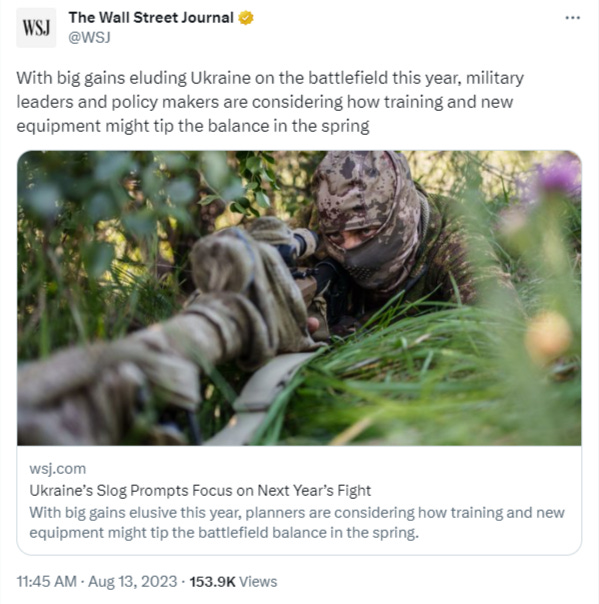Open The Wall Street Journal display name
599x604 pixels.
tap(151, 18)
